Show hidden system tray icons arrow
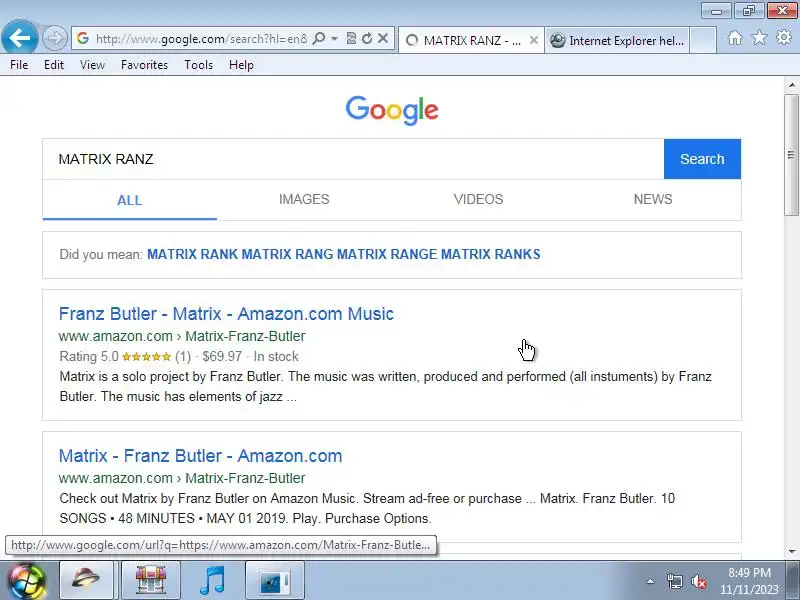The width and height of the screenshot is (800, 600). [x=651, y=581]
